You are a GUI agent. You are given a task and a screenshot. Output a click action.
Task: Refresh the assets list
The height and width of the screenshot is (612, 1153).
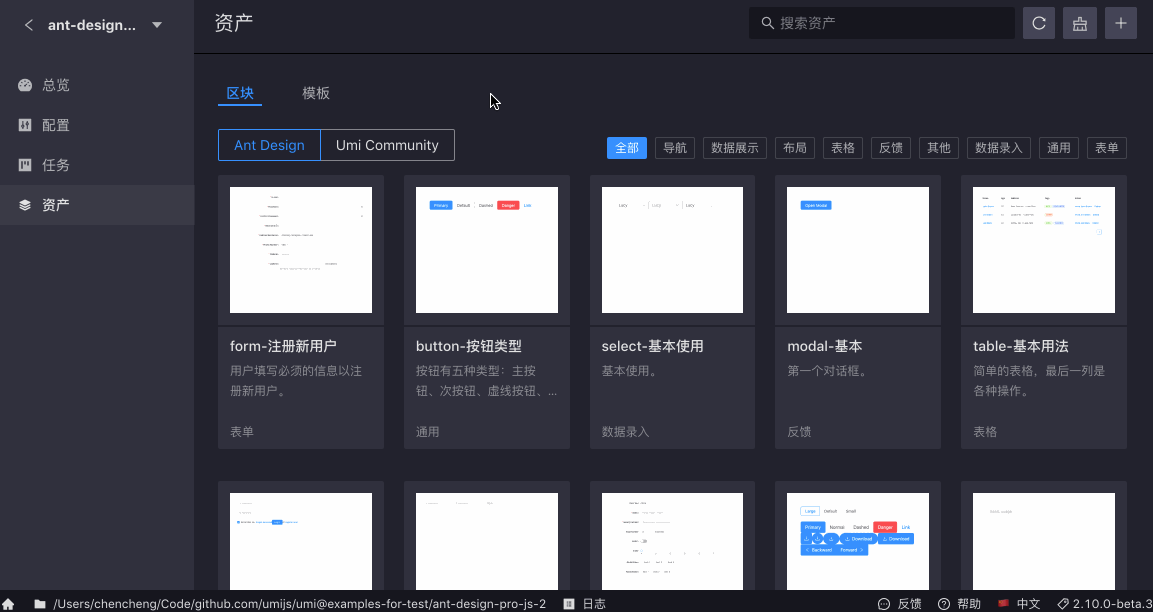coord(1038,23)
